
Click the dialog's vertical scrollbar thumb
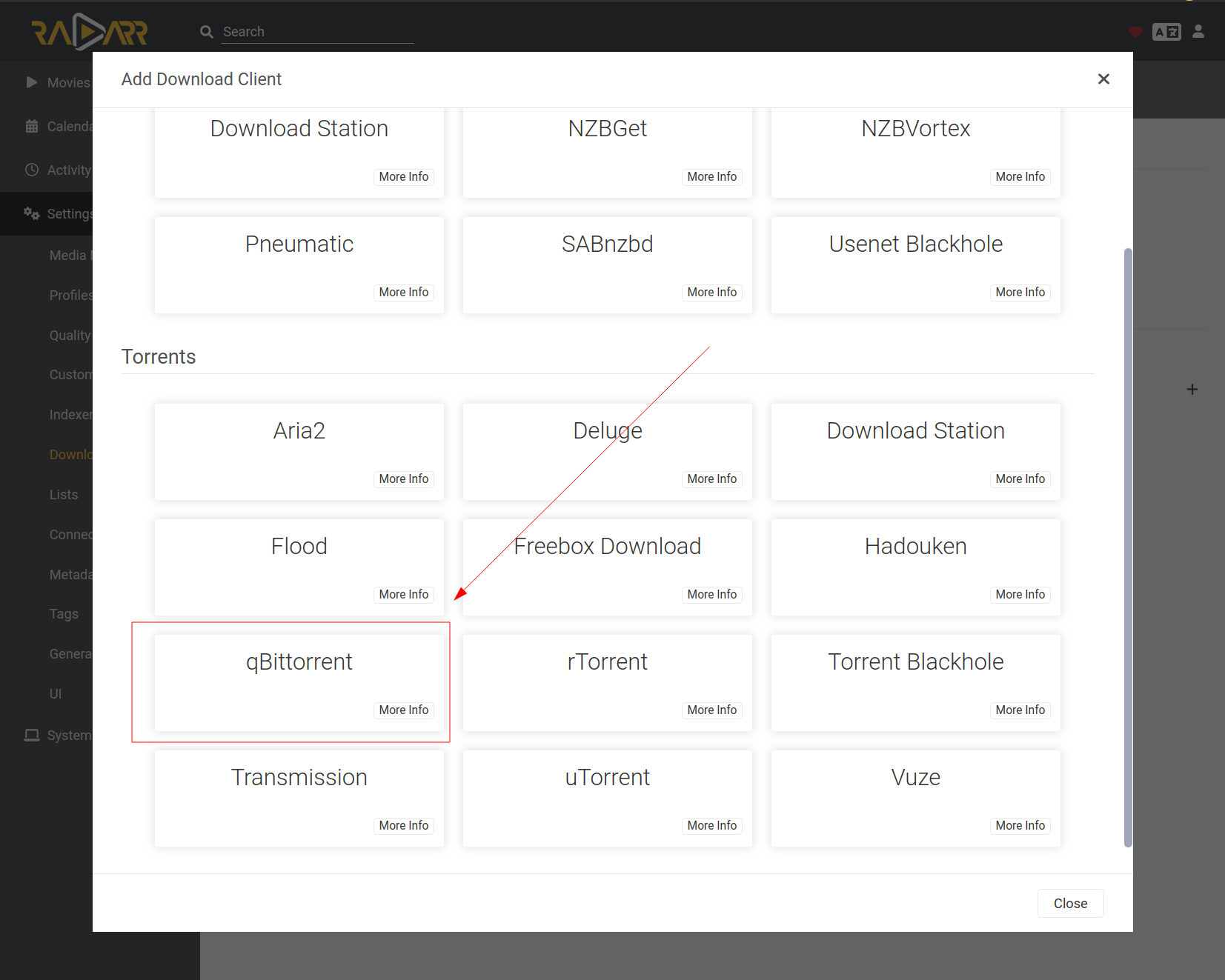pyautogui.click(x=1128, y=547)
